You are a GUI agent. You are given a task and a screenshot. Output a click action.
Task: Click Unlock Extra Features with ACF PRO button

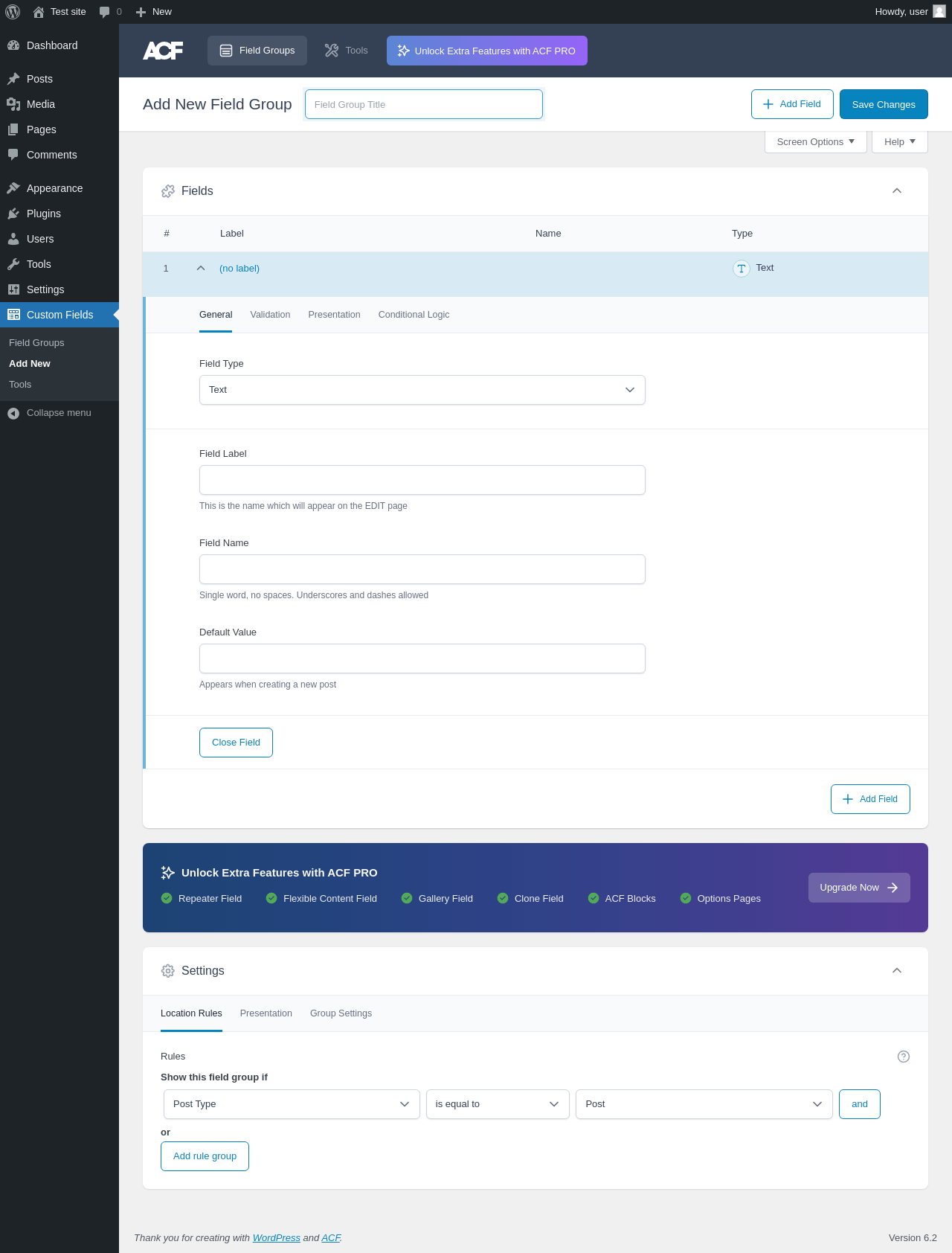point(487,51)
